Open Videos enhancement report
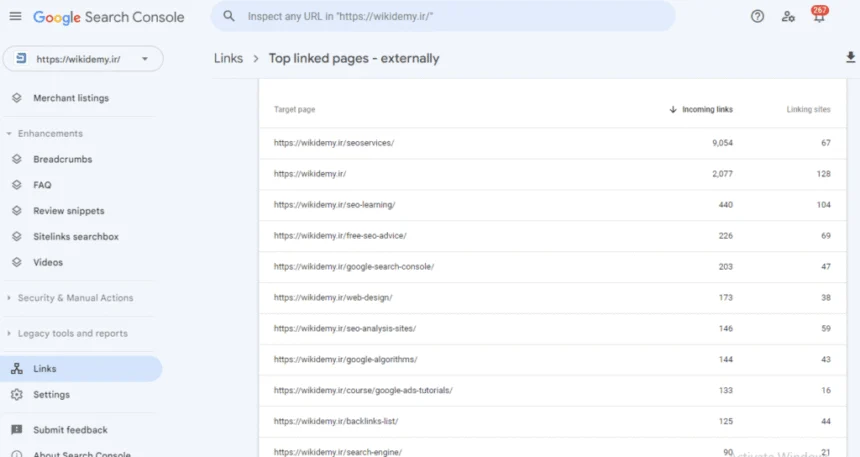 48,263
